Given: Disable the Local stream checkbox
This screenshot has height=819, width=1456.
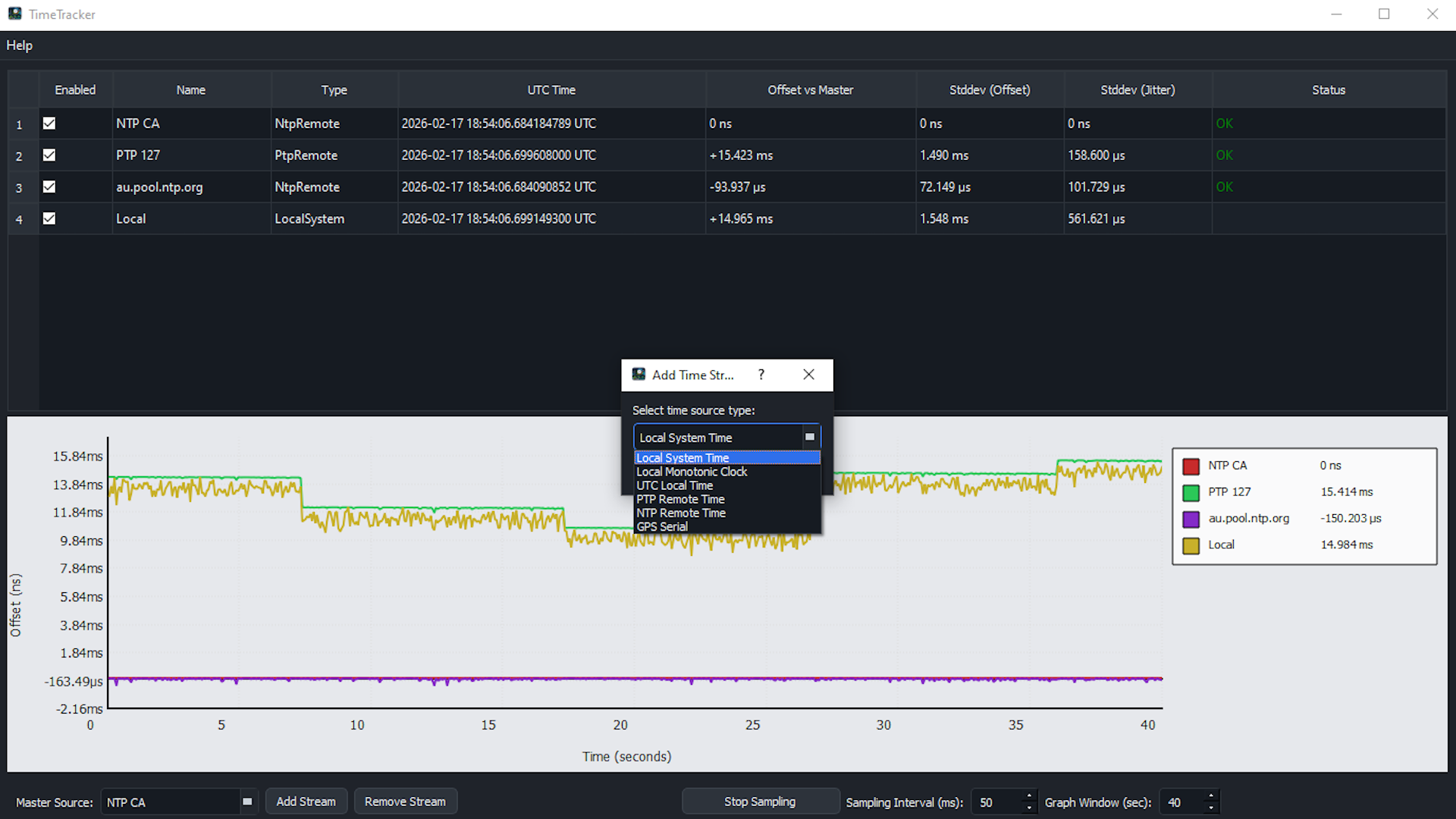Looking at the screenshot, I should coord(49,219).
